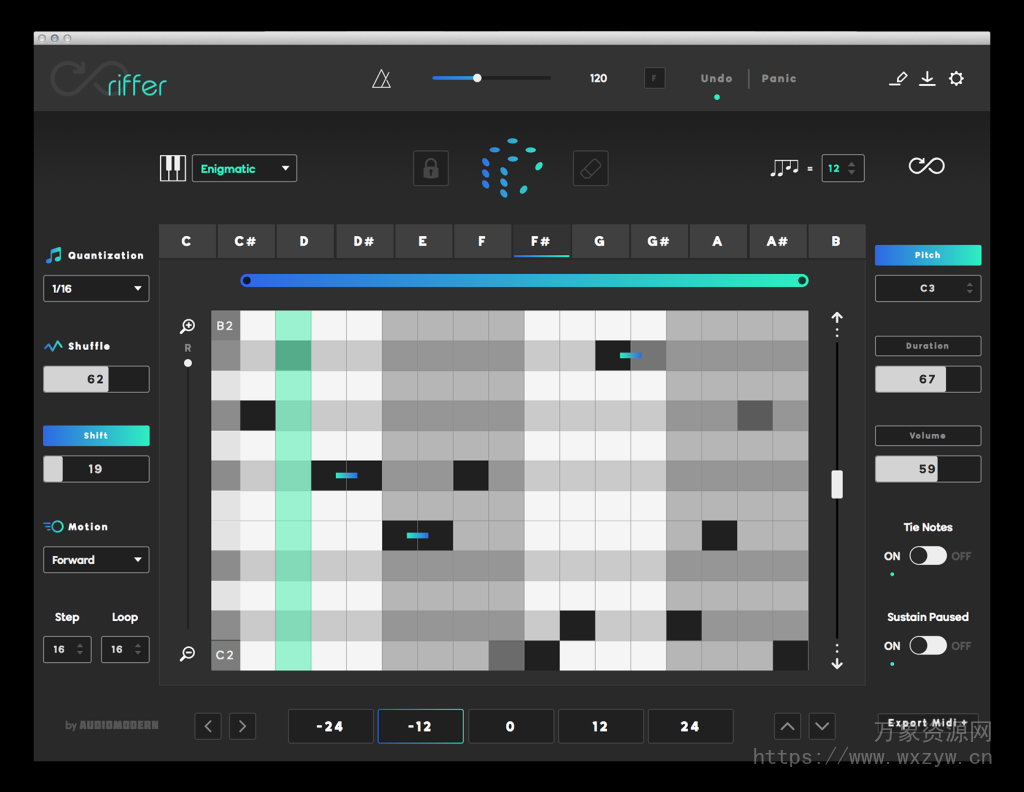1024x792 pixels.
Task: Click the eraser icon to clear notes
Action: pos(590,168)
